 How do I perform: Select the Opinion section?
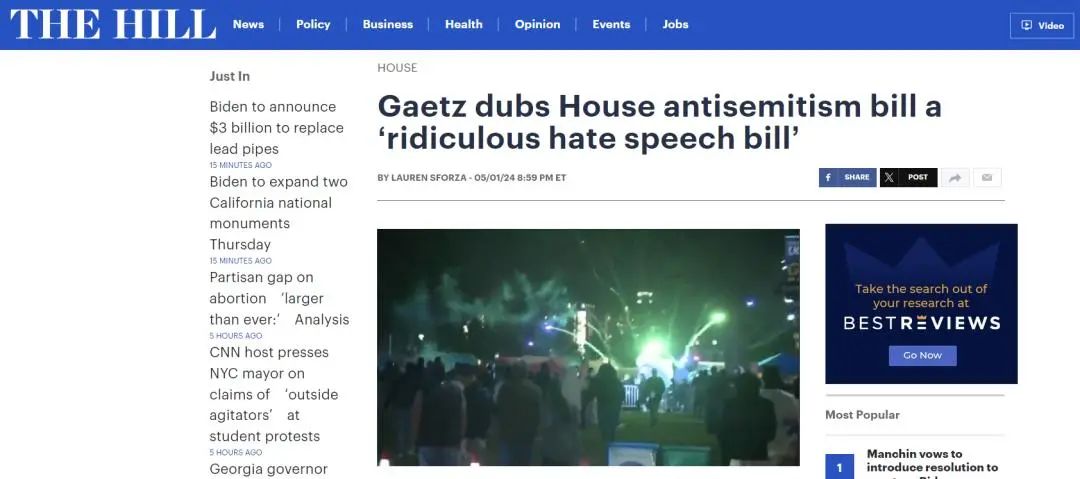click(x=537, y=24)
